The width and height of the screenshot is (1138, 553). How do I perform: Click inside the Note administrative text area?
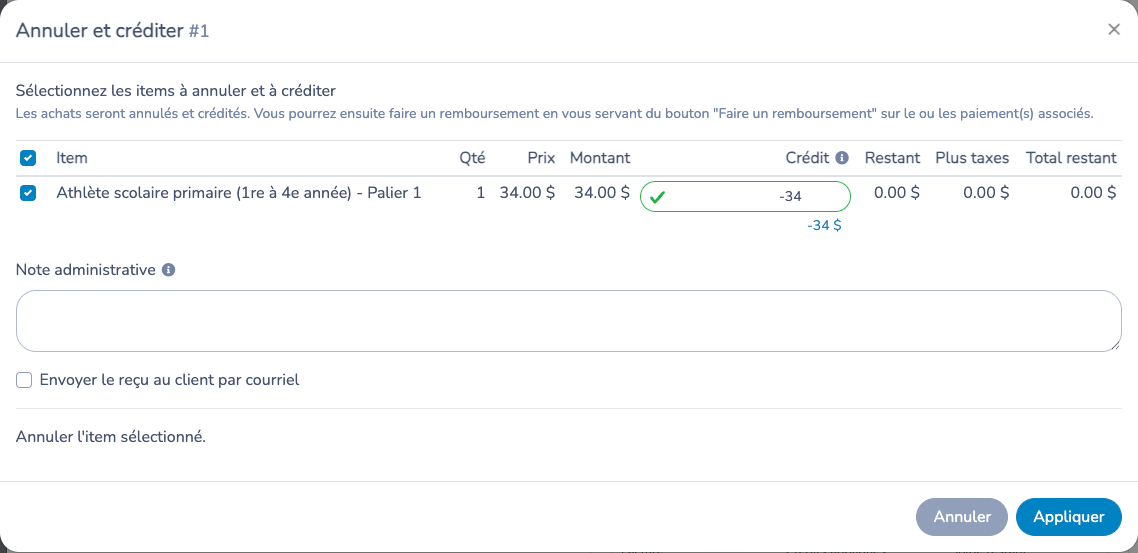[x=569, y=321]
